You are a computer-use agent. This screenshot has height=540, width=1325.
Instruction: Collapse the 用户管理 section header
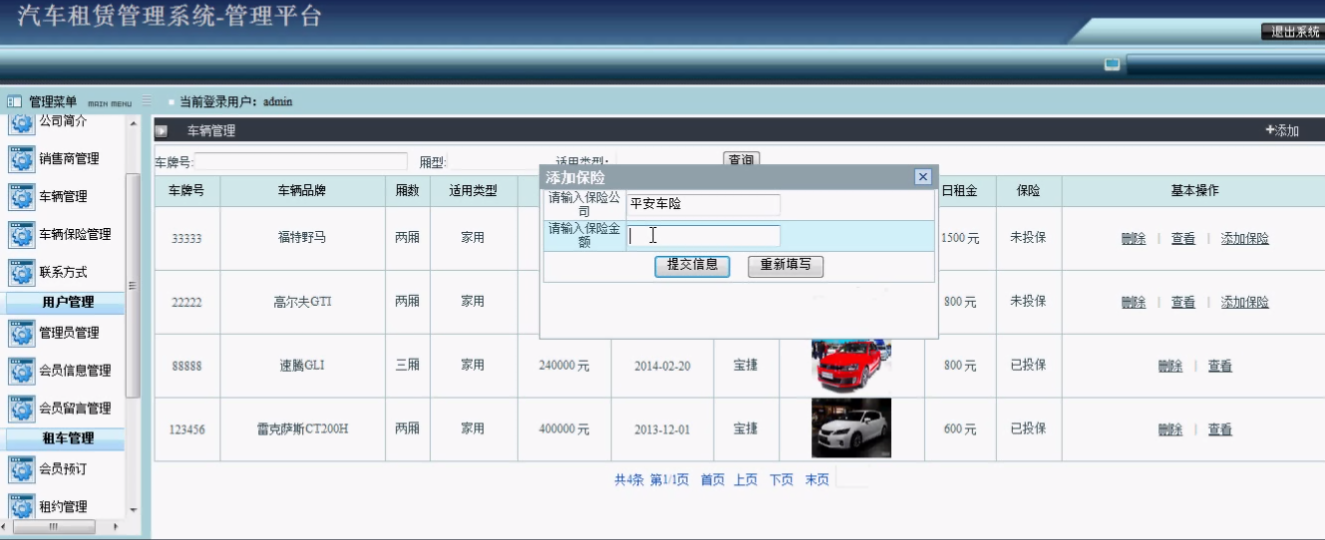pos(67,302)
